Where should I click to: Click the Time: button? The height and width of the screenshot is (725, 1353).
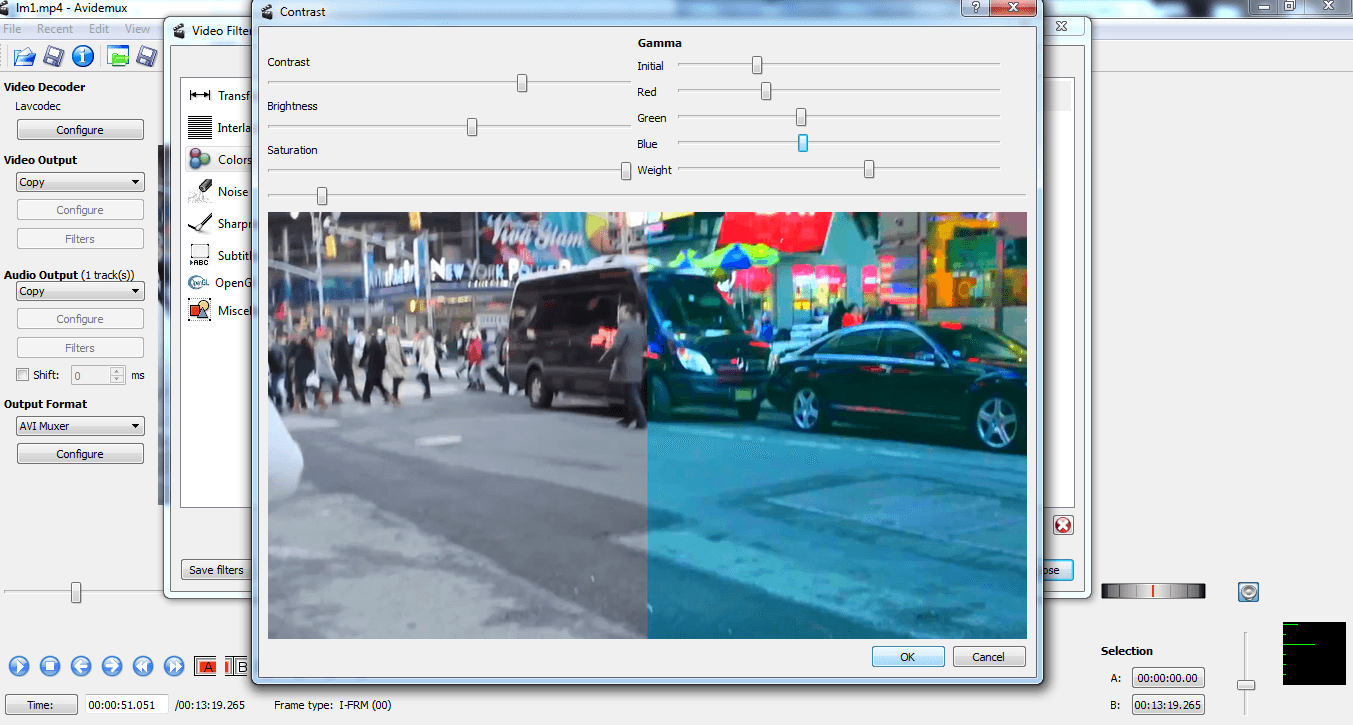(41, 705)
